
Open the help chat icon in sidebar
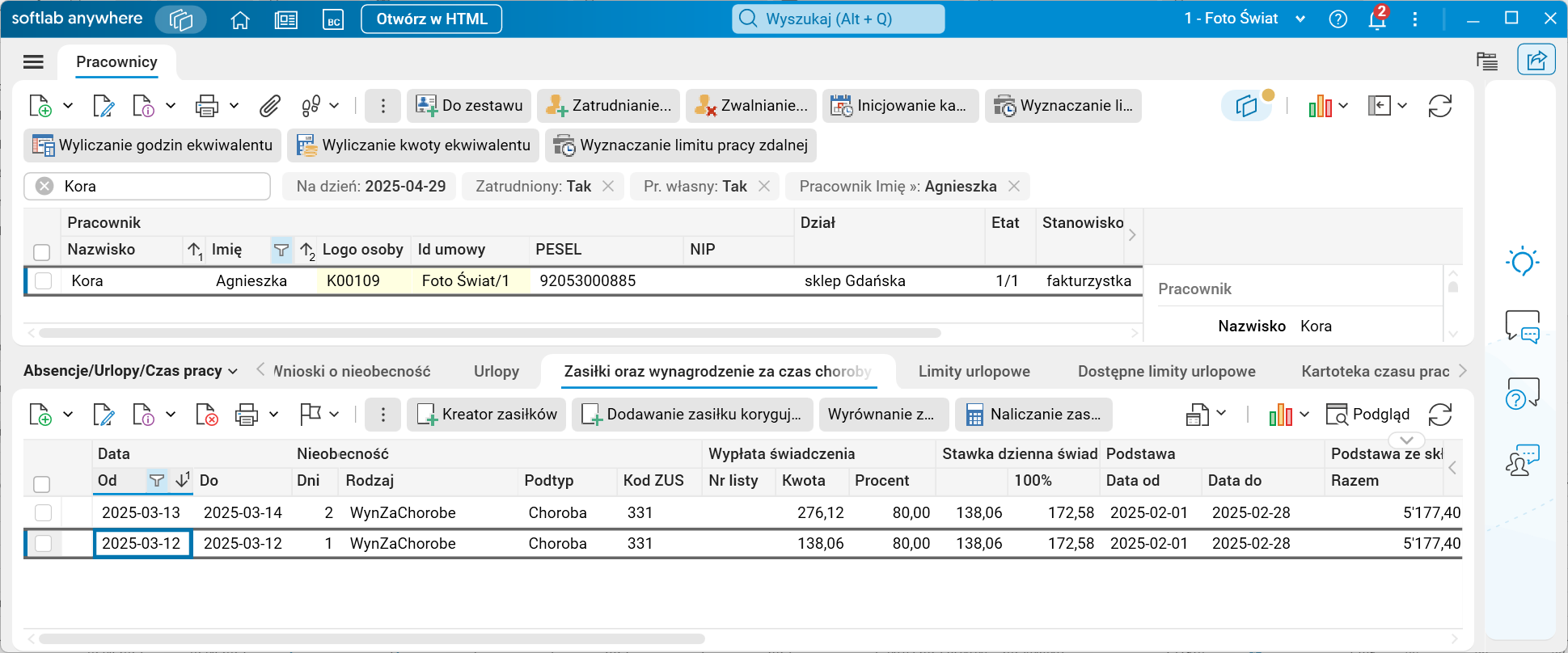pos(1523,394)
